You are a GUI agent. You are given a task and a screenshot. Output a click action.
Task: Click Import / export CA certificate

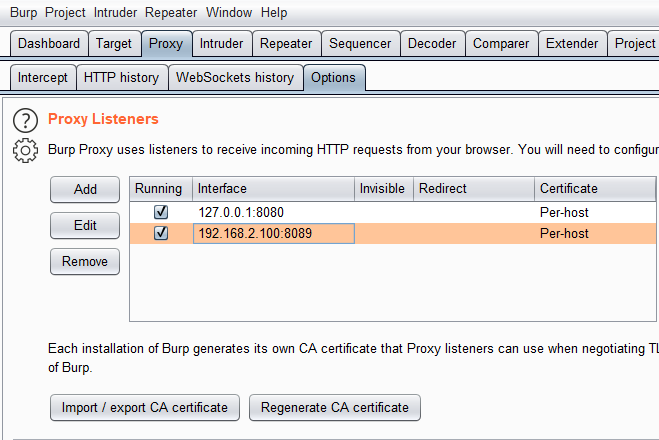[145, 407]
